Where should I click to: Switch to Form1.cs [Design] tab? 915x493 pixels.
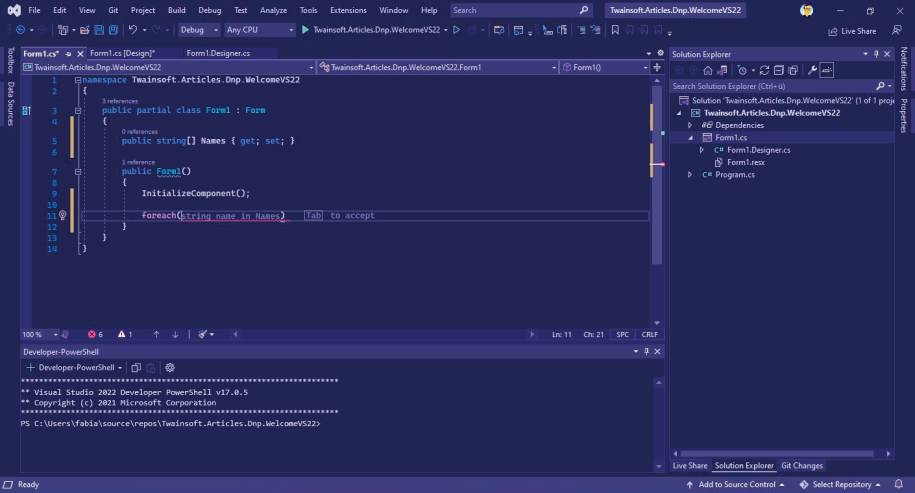[122, 53]
